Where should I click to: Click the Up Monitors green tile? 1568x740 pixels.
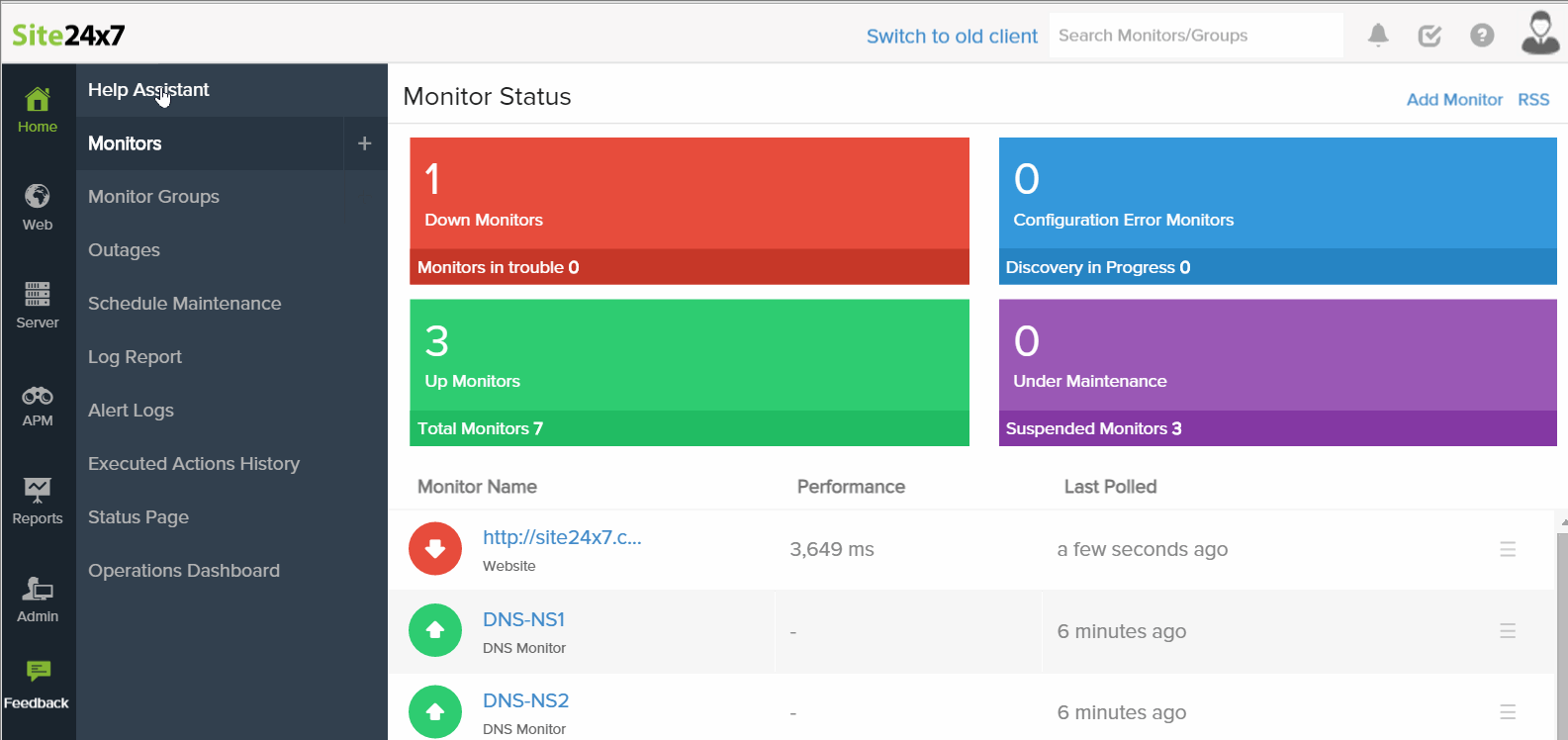click(x=690, y=355)
